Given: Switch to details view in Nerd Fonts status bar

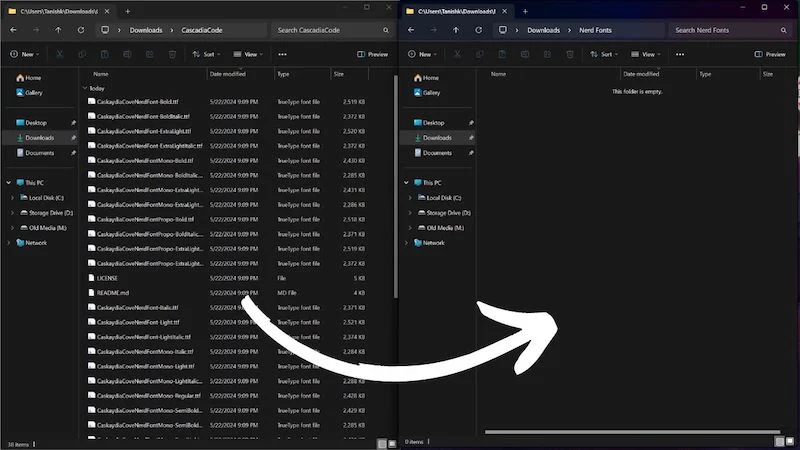Looking at the screenshot, I should coord(779,442).
